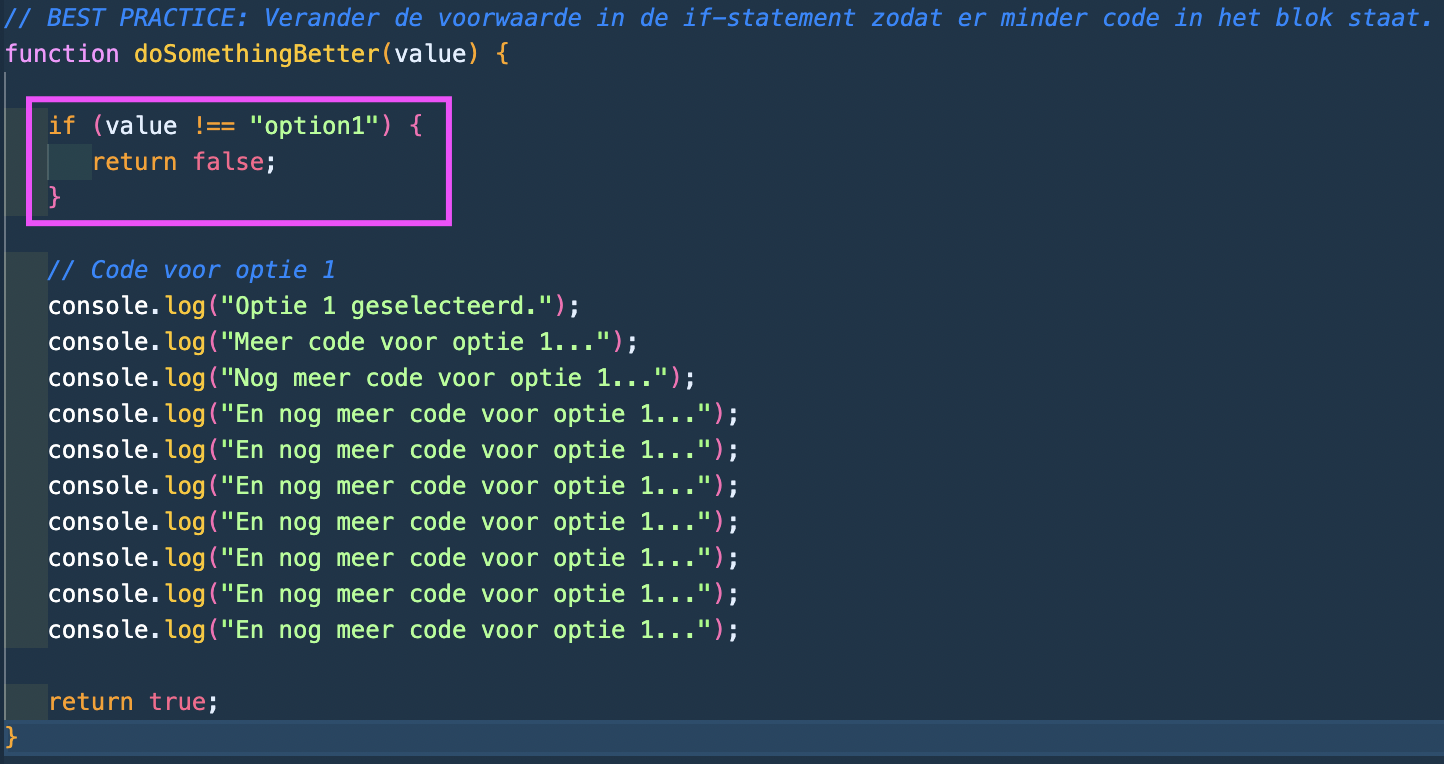Click the "Optie 1 geselecteerd." string
Viewport: 1444px width, 764px height.
click(393, 306)
